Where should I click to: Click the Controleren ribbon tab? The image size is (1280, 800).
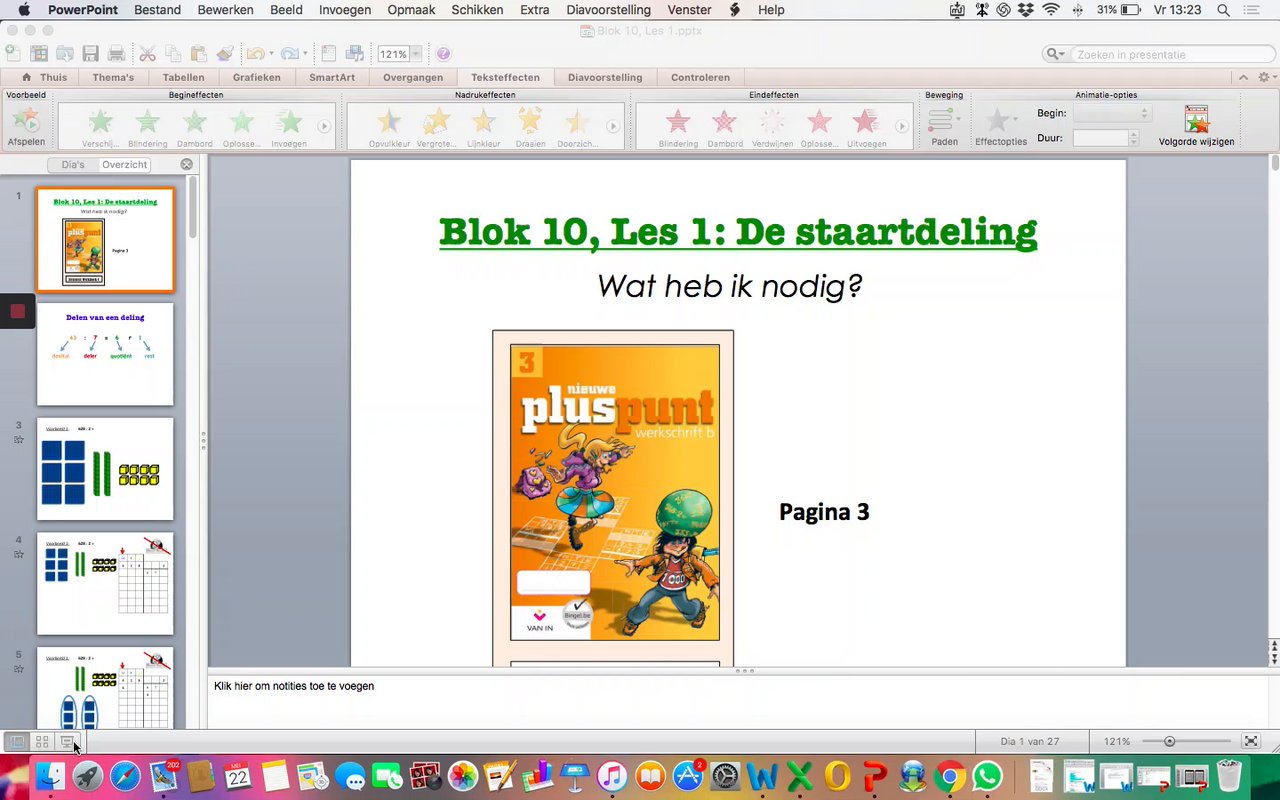click(x=700, y=77)
